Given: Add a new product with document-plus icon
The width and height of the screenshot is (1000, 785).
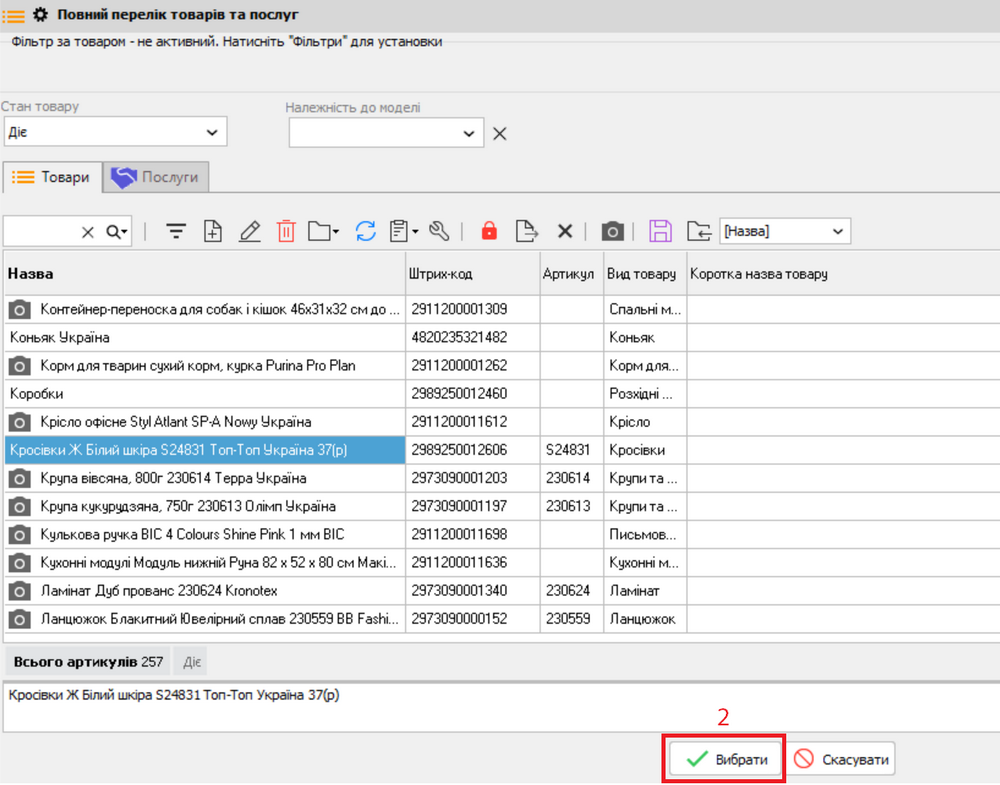Looking at the screenshot, I should point(213,232).
